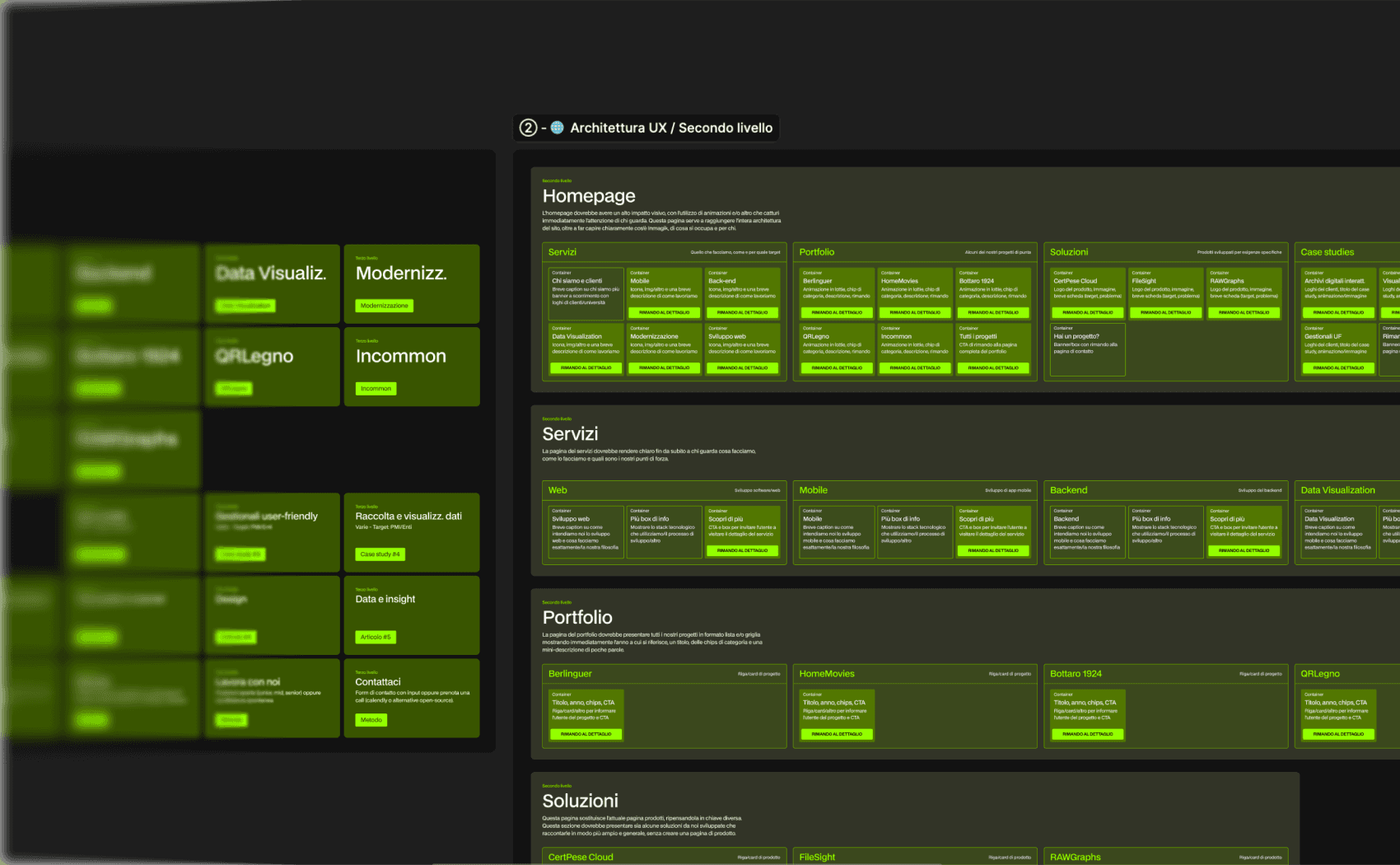
Task: Click 'Rimando al dettaglio' under Backend 'Scopri di più'
Action: coord(1244,550)
